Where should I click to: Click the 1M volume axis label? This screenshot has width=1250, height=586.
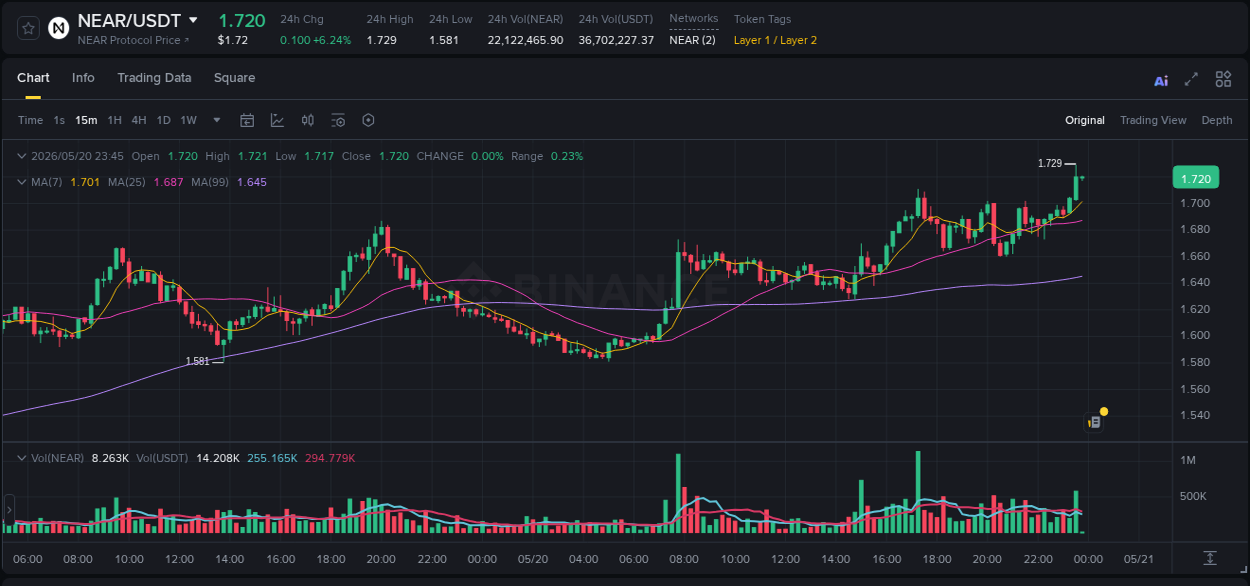[x=1188, y=460]
